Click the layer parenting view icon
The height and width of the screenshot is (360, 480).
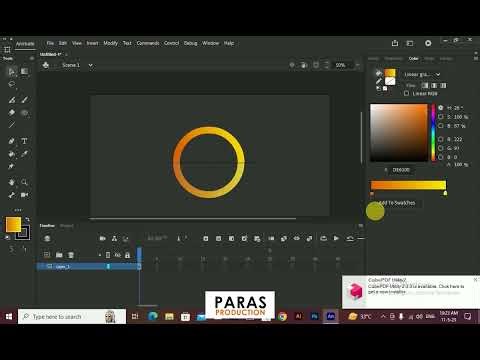[x=114, y=238]
